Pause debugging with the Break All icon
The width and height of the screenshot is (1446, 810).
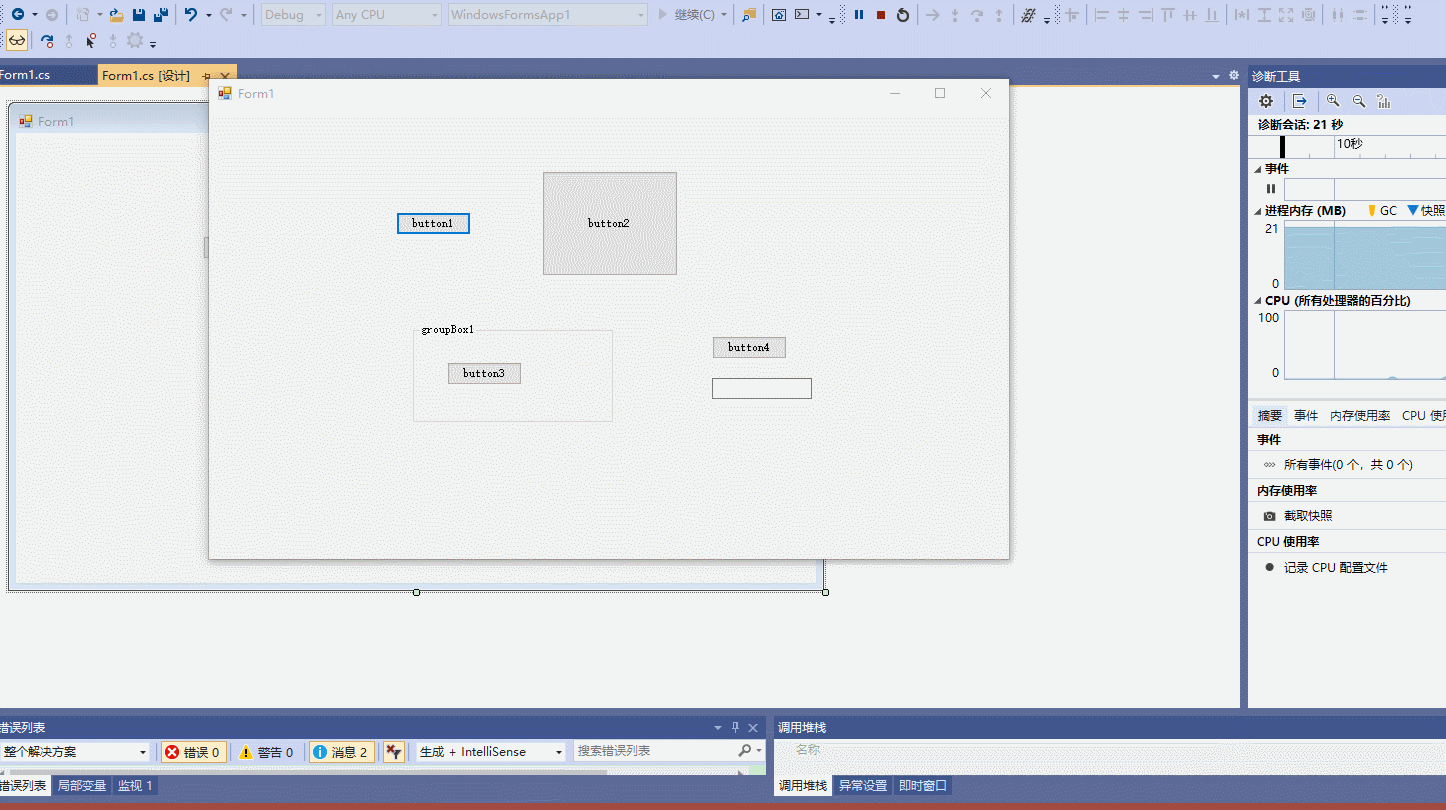pos(859,15)
